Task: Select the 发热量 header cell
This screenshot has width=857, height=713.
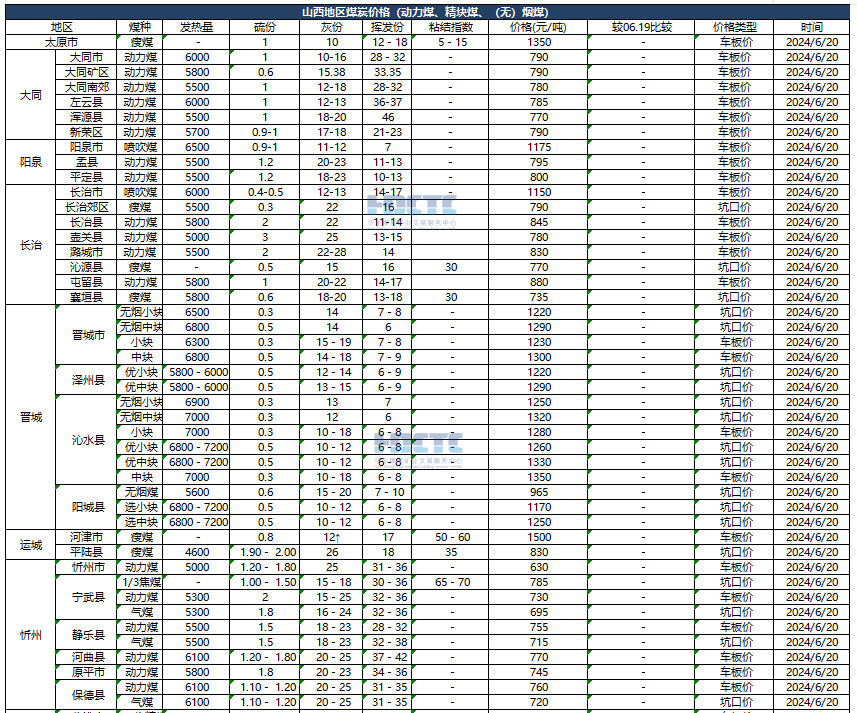Action: 197,27
